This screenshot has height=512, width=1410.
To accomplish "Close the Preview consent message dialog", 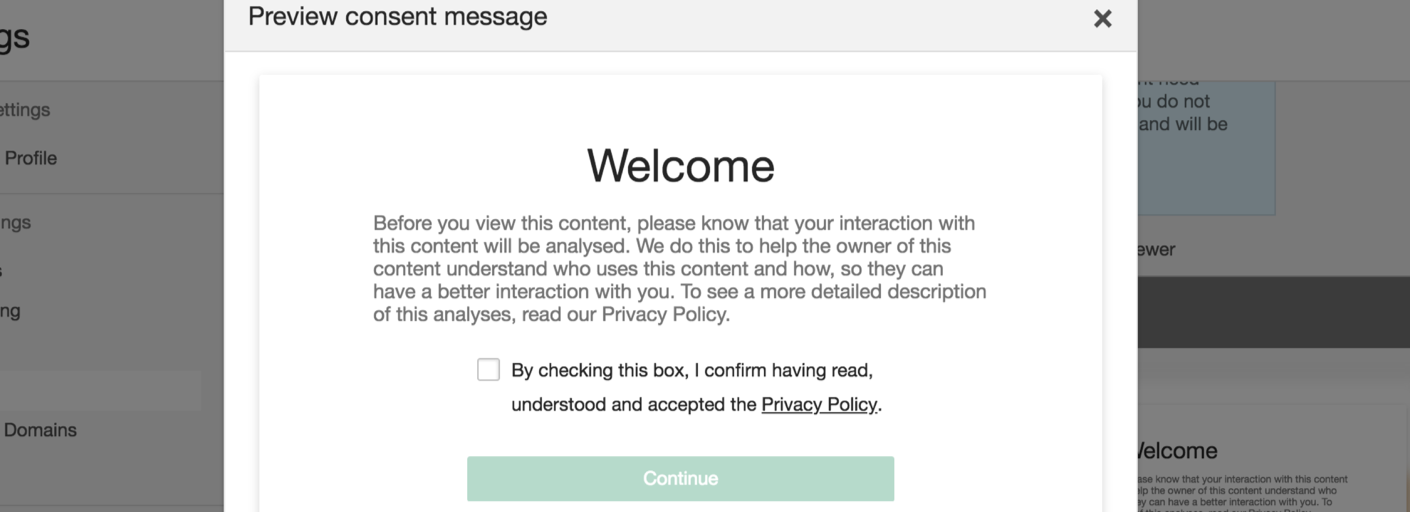I will tap(1102, 19).
